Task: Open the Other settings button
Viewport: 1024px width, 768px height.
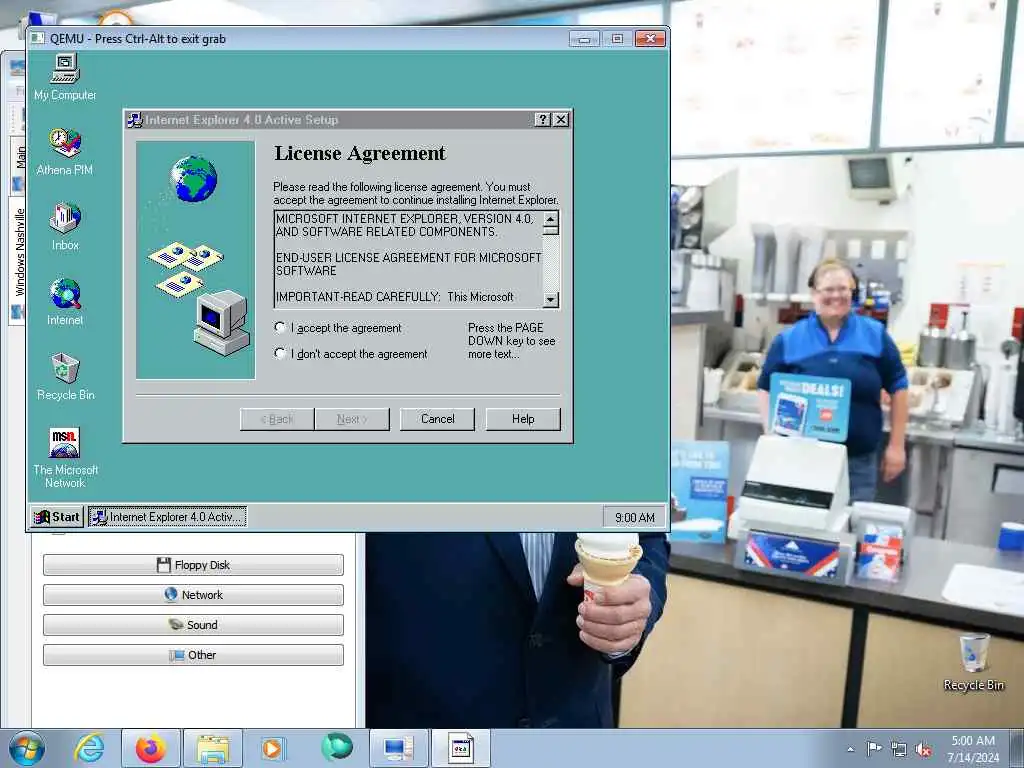Action: 193,655
